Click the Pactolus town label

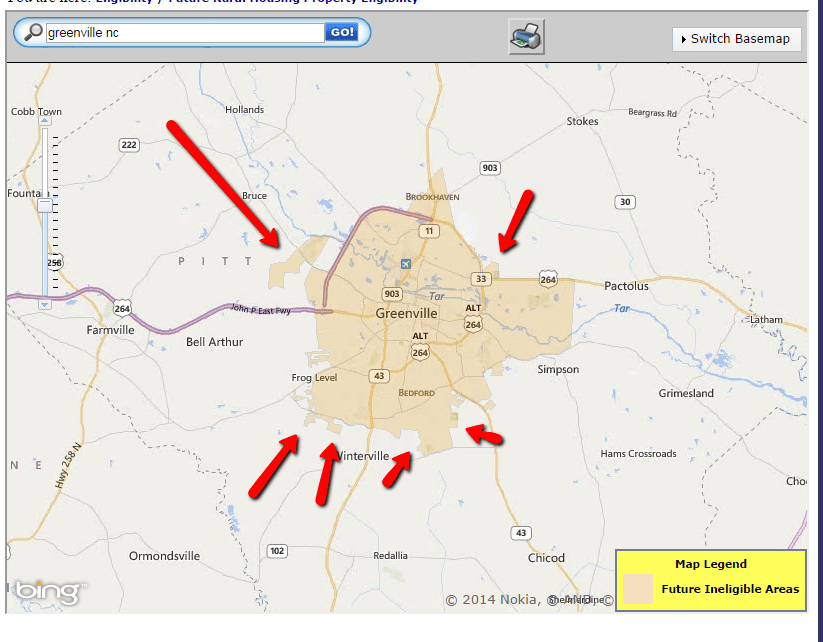point(626,286)
